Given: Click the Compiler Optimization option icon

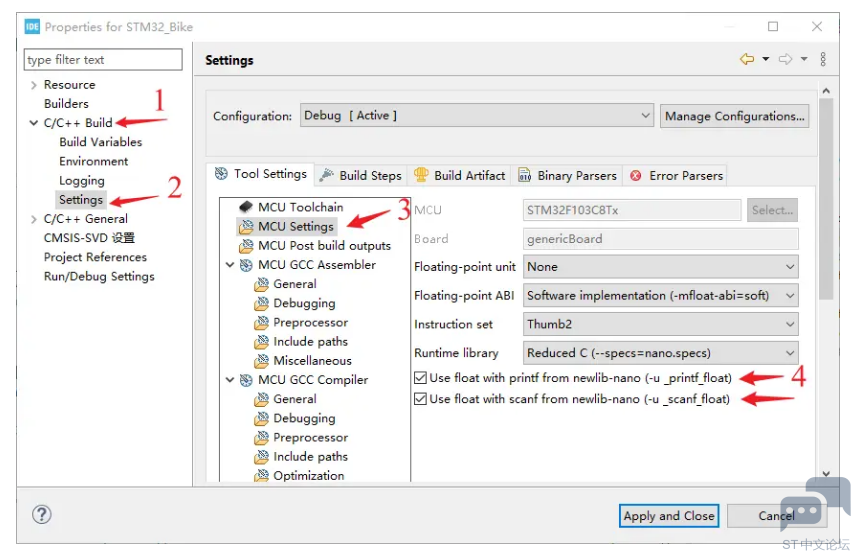Looking at the screenshot, I should (262, 475).
